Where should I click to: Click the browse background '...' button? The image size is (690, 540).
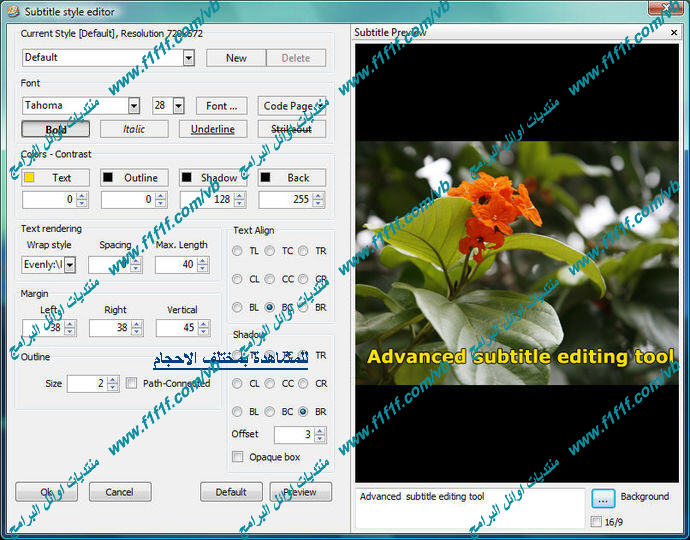(x=603, y=497)
